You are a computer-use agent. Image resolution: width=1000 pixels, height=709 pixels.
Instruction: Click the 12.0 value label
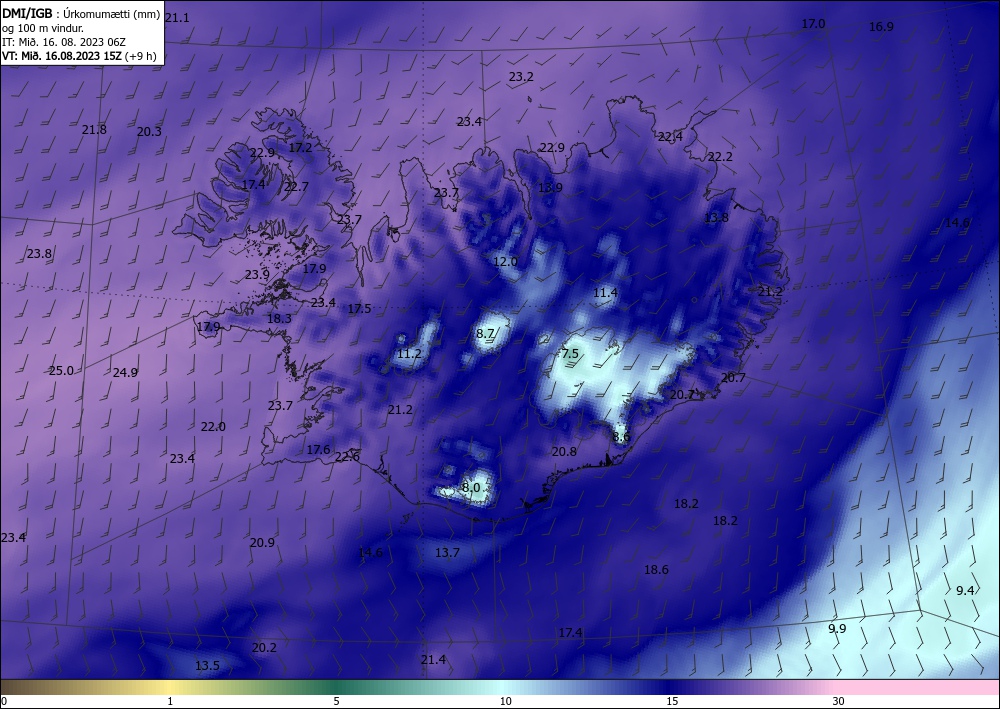[x=505, y=261]
